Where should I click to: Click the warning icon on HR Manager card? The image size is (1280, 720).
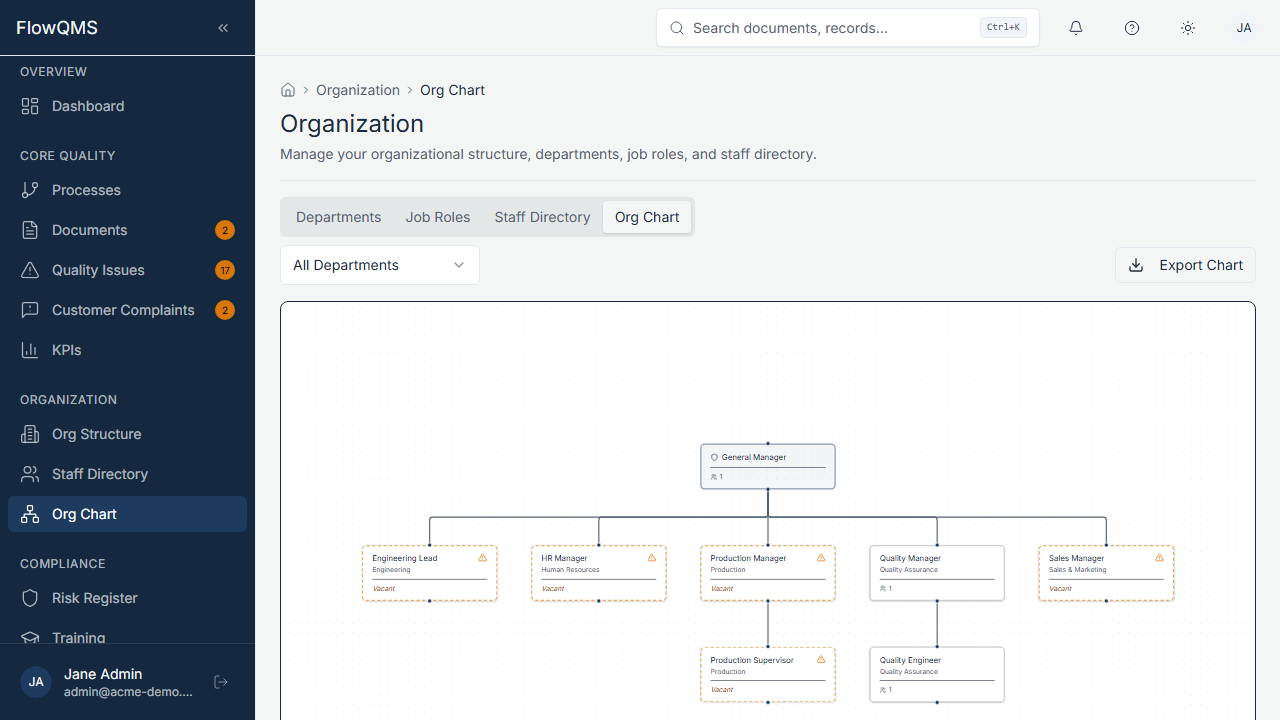pyautogui.click(x=652, y=557)
